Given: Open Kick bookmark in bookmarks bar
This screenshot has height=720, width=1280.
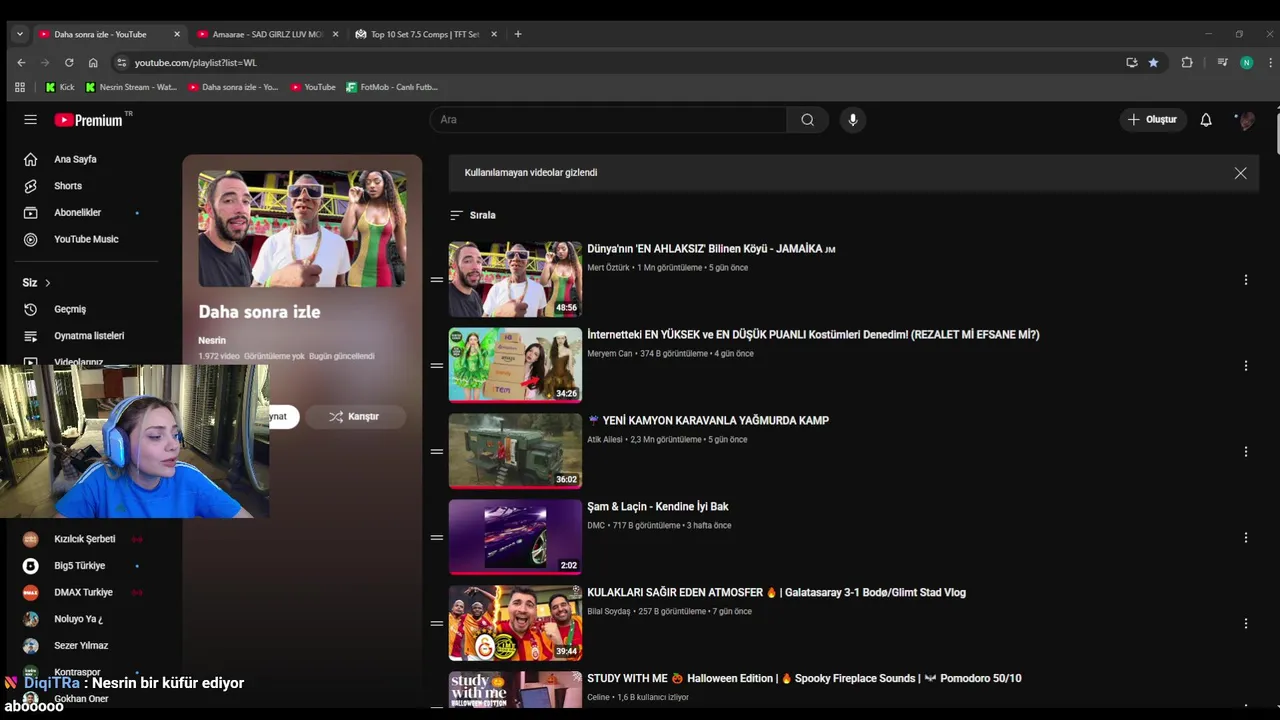Looking at the screenshot, I should 60,87.
